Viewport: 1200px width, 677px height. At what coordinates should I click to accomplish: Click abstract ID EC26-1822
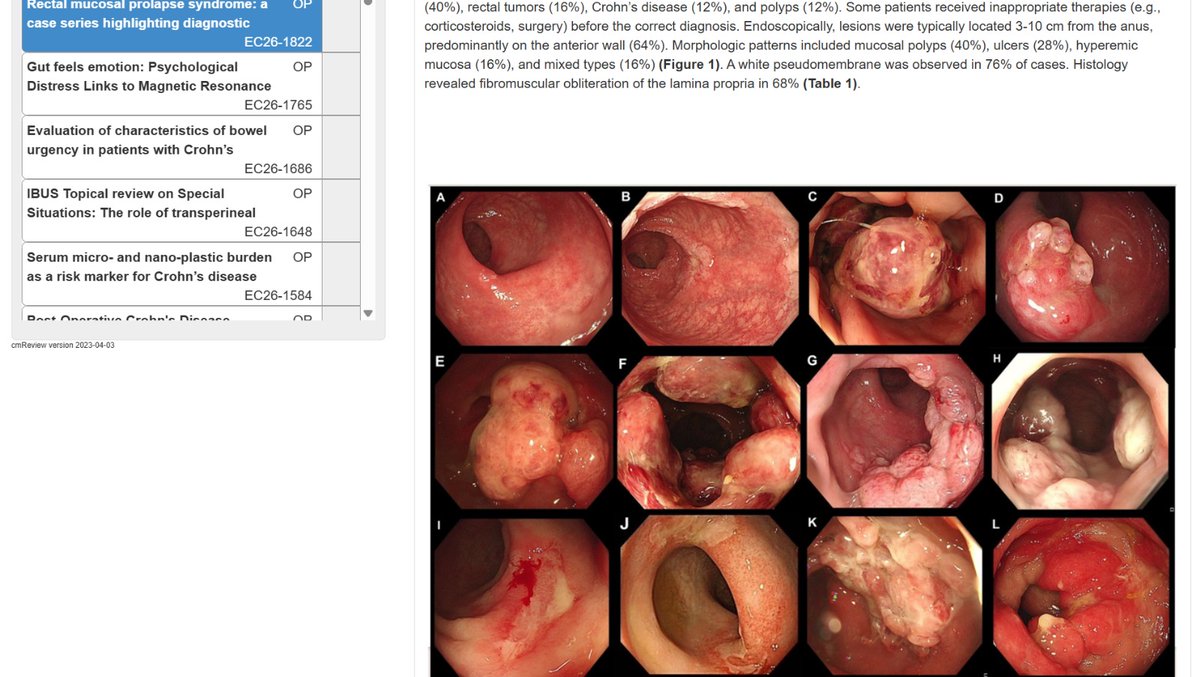(x=278, y=41)
